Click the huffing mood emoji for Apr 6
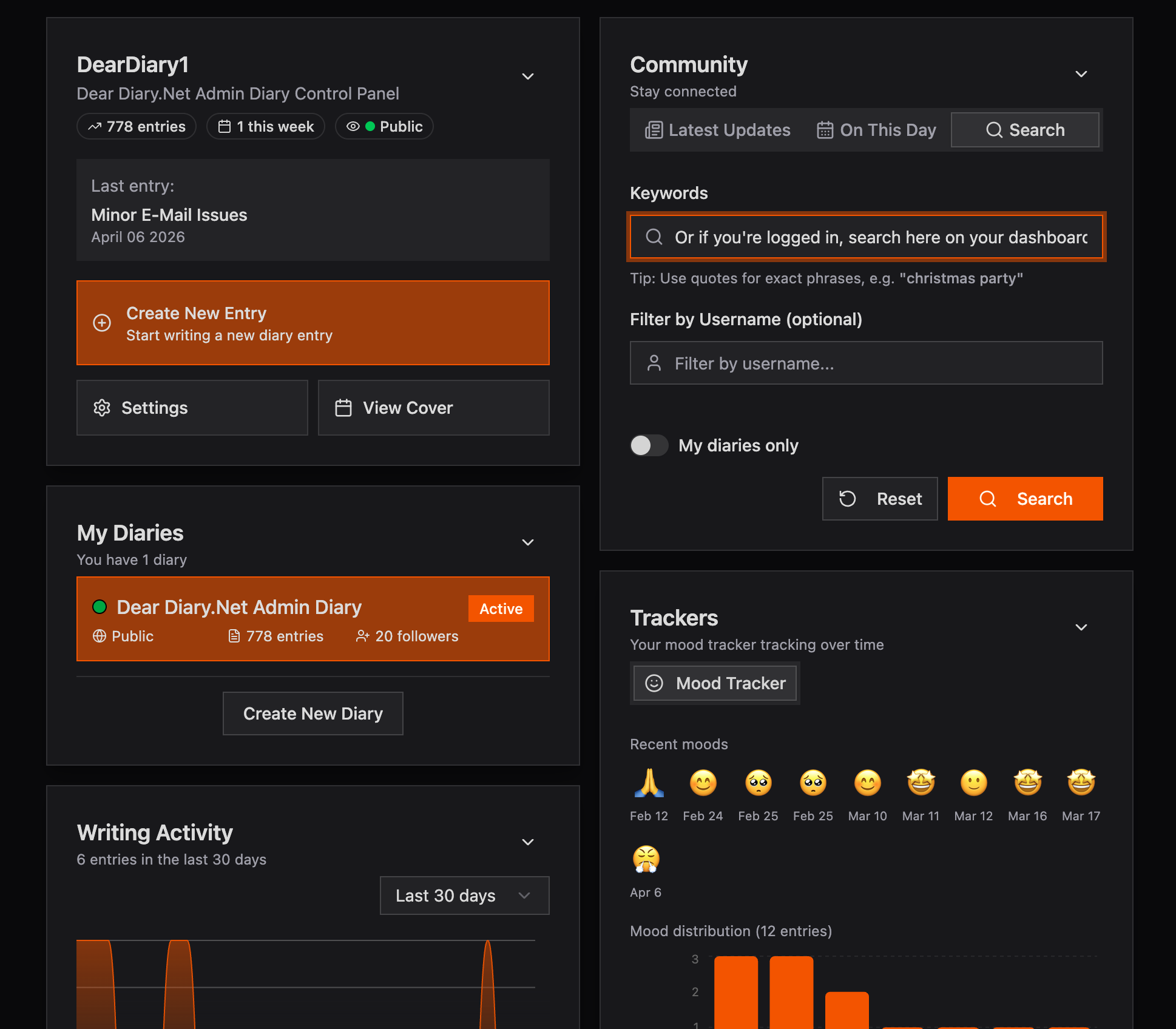The width and height of the screenshot is (1176, 1029). pyautogui.click(x=646, y=859)
